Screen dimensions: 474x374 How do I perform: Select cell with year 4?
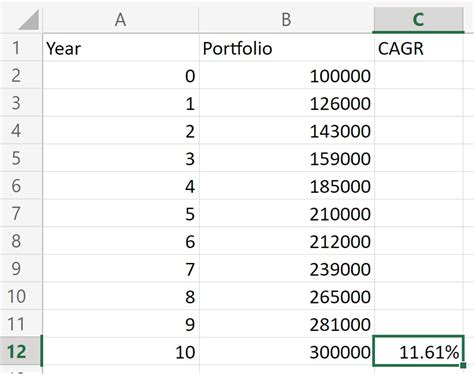[121, 186]
